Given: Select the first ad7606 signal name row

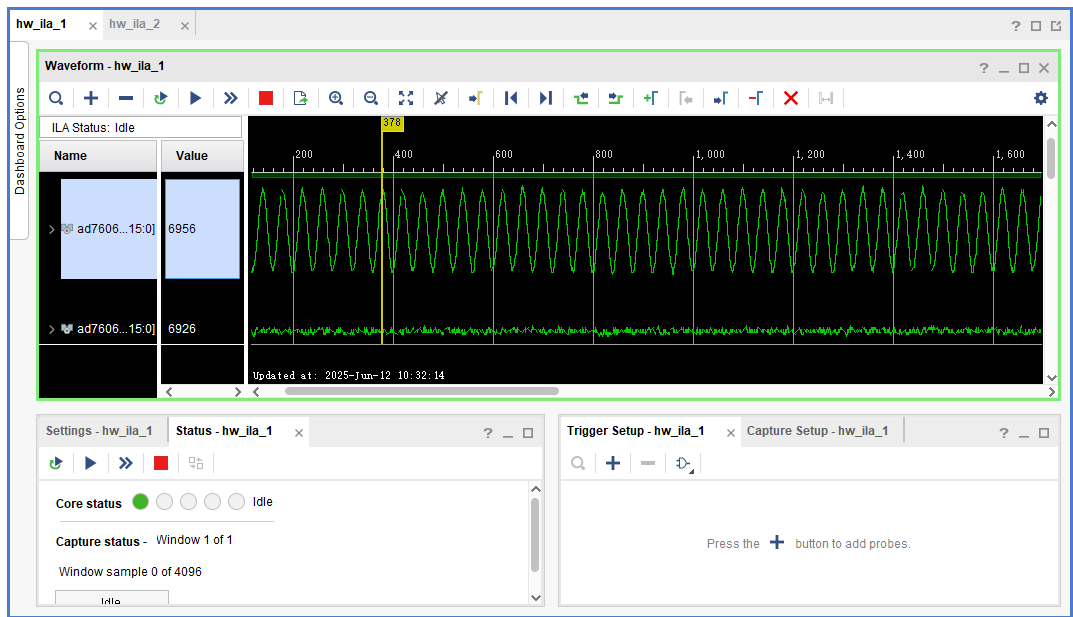Looking at the screenshot, I should (109, 229).
